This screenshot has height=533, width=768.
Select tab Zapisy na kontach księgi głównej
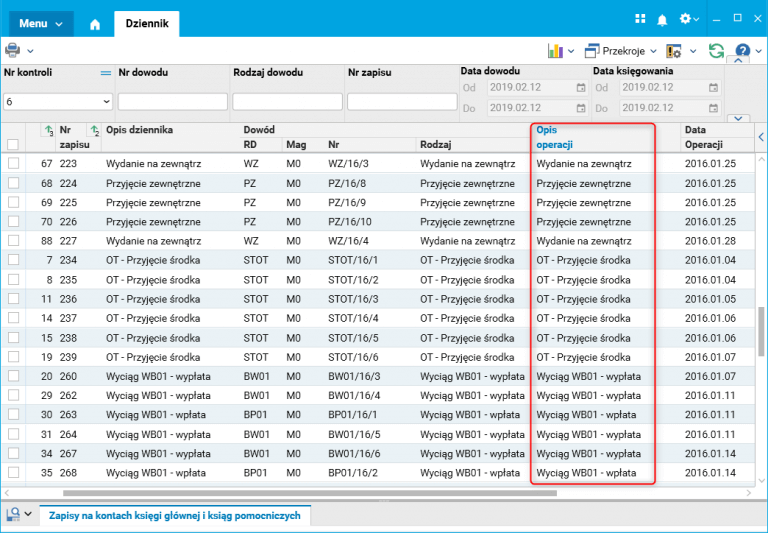175,515
